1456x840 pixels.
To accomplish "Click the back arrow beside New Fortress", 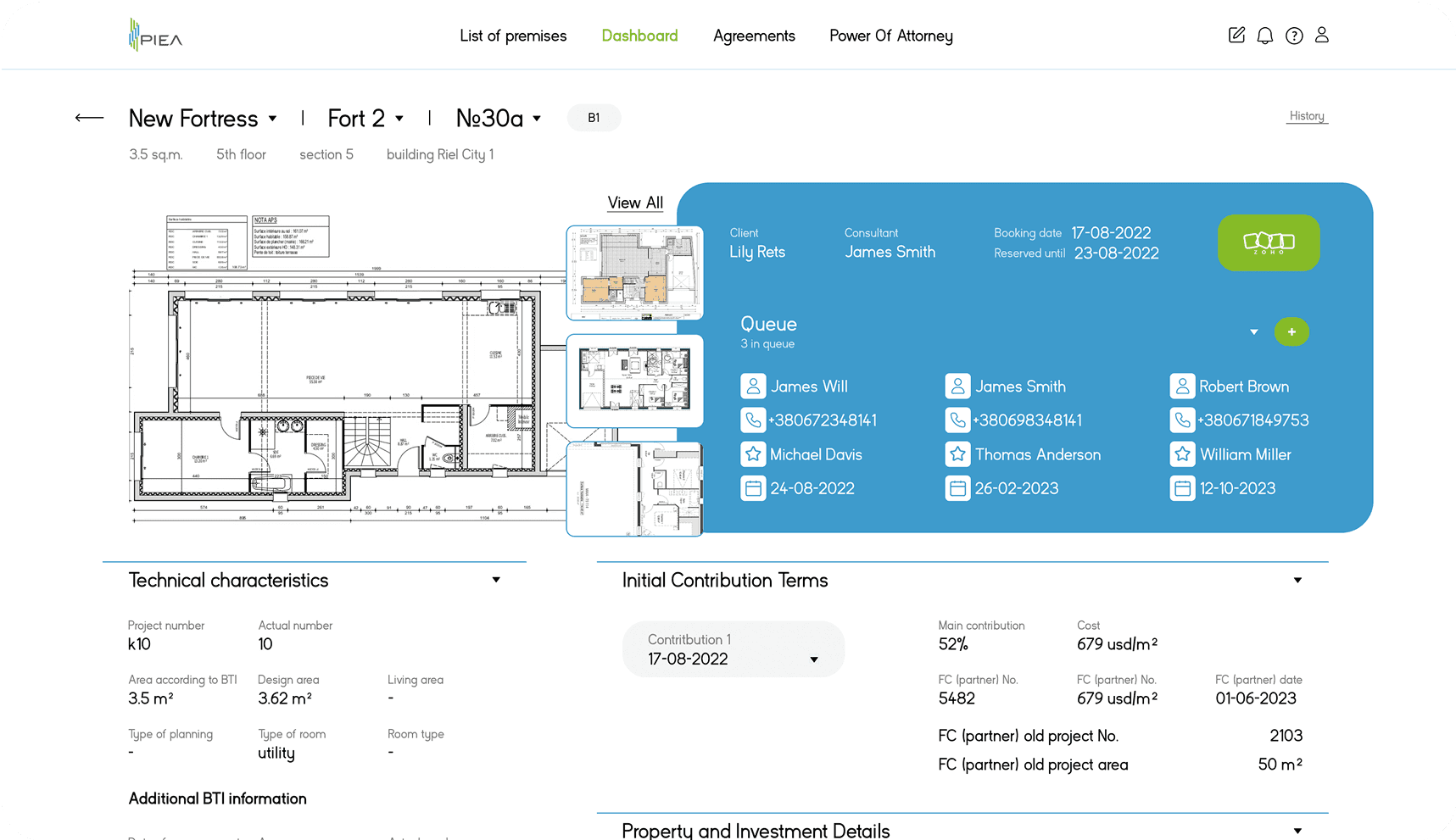I will click(x=89, y=118).
